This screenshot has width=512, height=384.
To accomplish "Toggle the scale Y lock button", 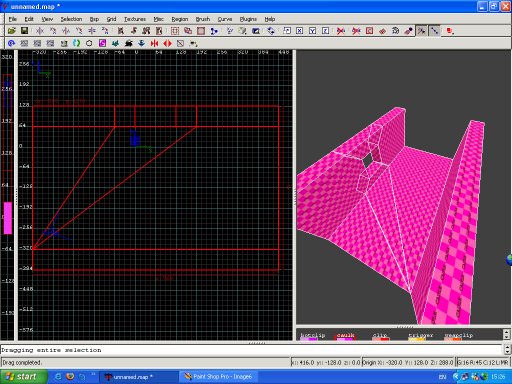I will [x=313, y=31].
